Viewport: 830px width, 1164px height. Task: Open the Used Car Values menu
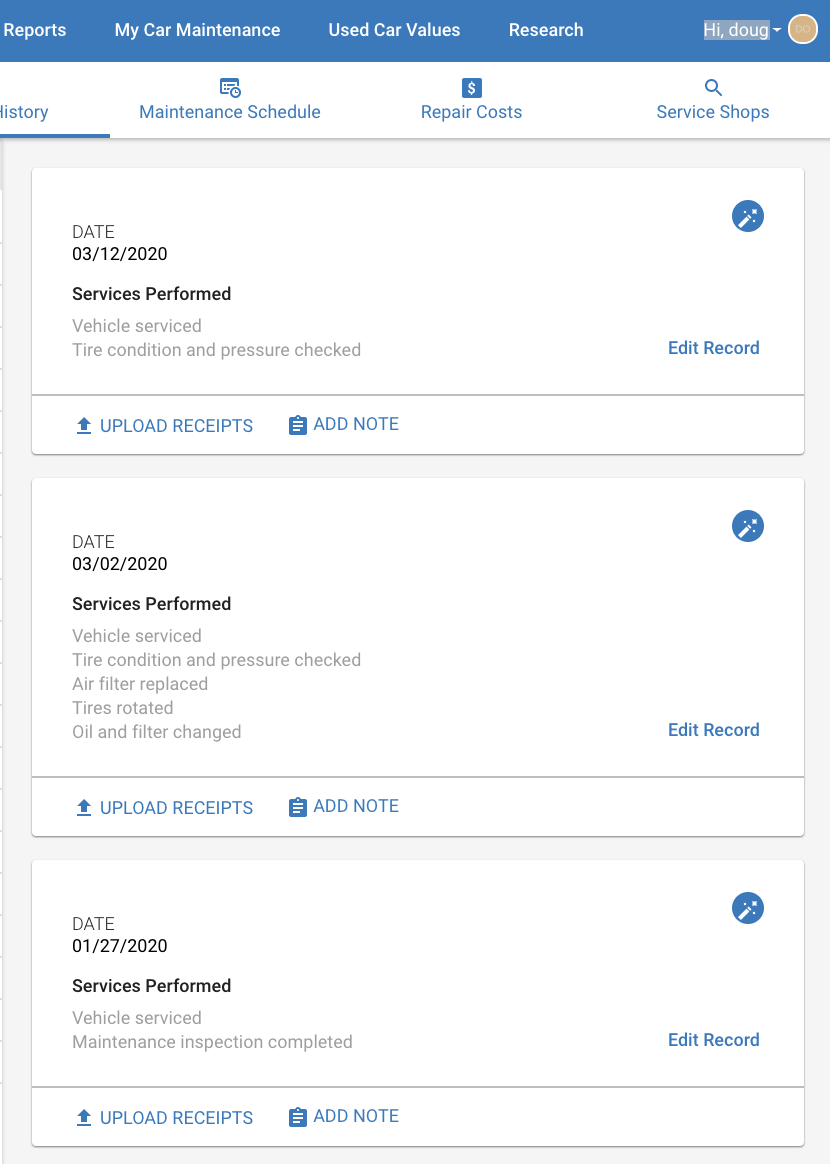394,30
